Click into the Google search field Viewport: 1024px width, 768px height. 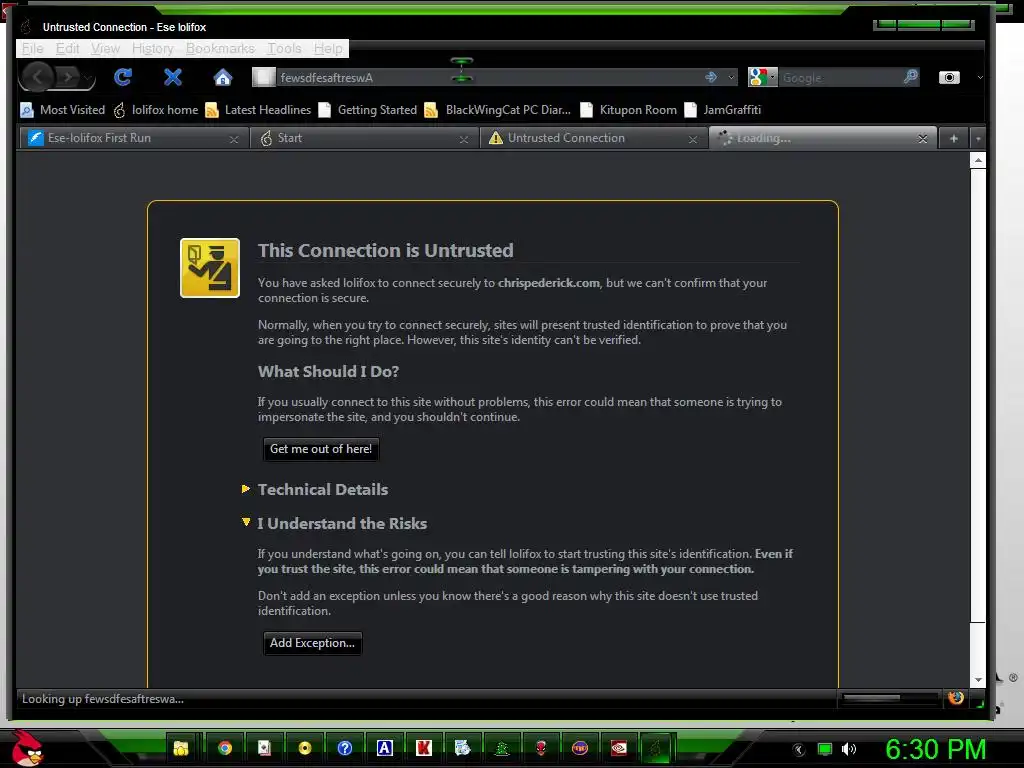tap(840, 78)
